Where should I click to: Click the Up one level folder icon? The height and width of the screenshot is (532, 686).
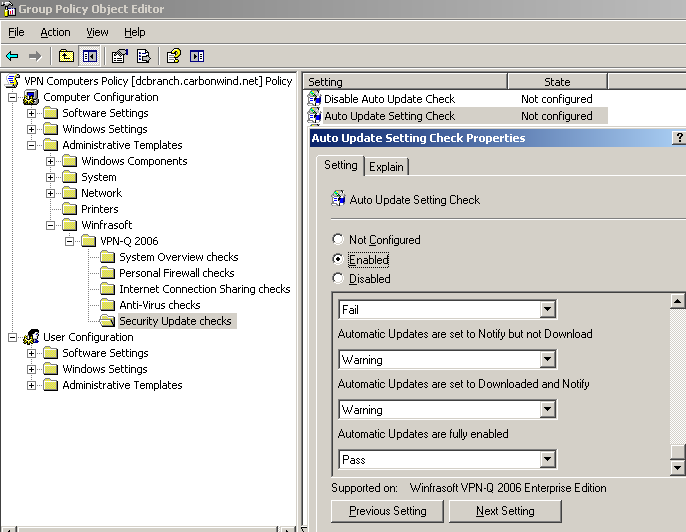[x=66, y=56]
